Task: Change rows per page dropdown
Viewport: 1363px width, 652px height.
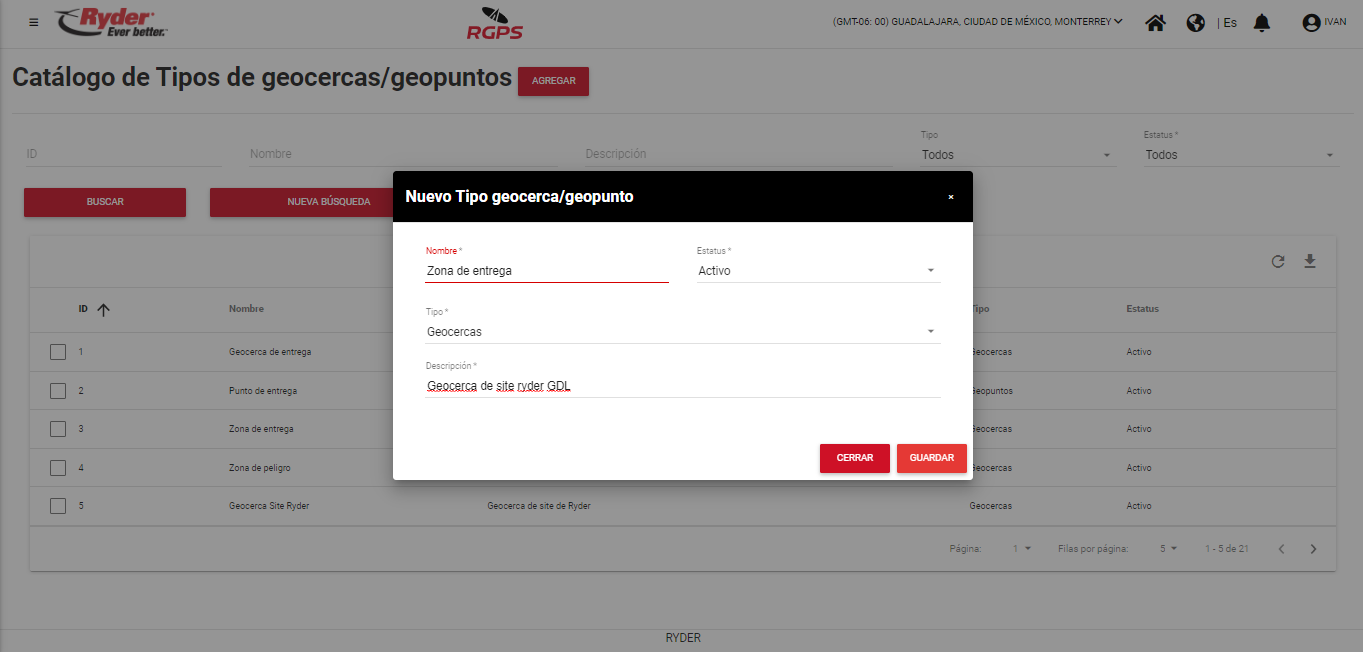Action: coord(1168,549)
